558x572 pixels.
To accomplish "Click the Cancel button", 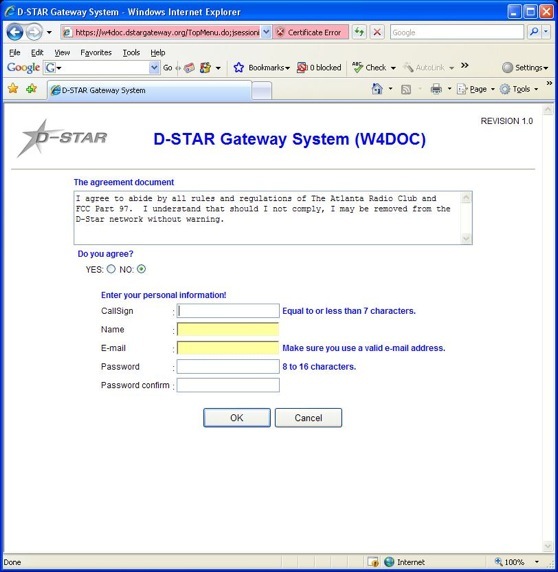I will pos(308,418).
